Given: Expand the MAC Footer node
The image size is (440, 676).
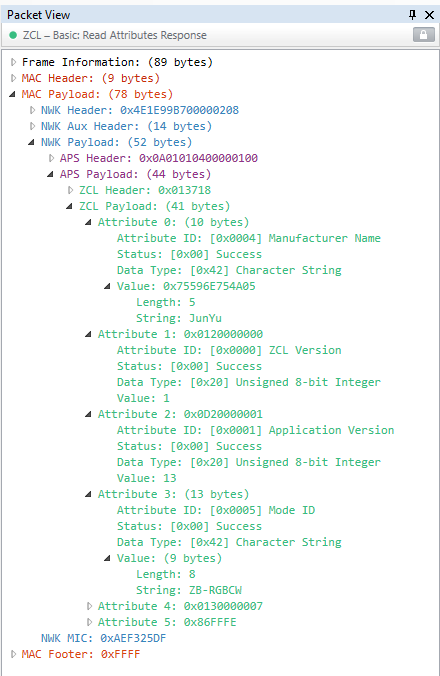Looking at the screenshot, I should pos(13,654).
